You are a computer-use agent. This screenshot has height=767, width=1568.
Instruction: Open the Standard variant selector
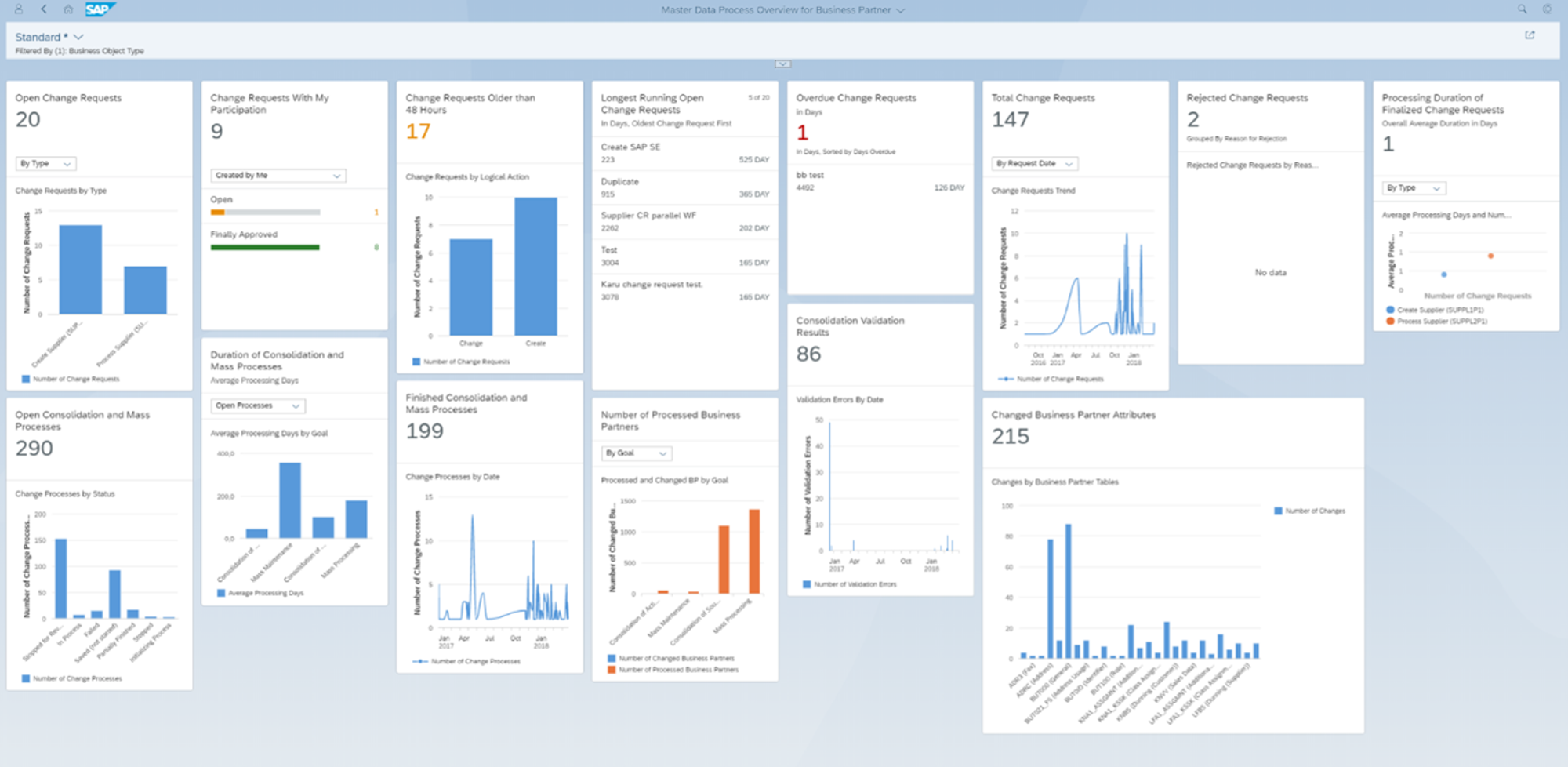49,36
